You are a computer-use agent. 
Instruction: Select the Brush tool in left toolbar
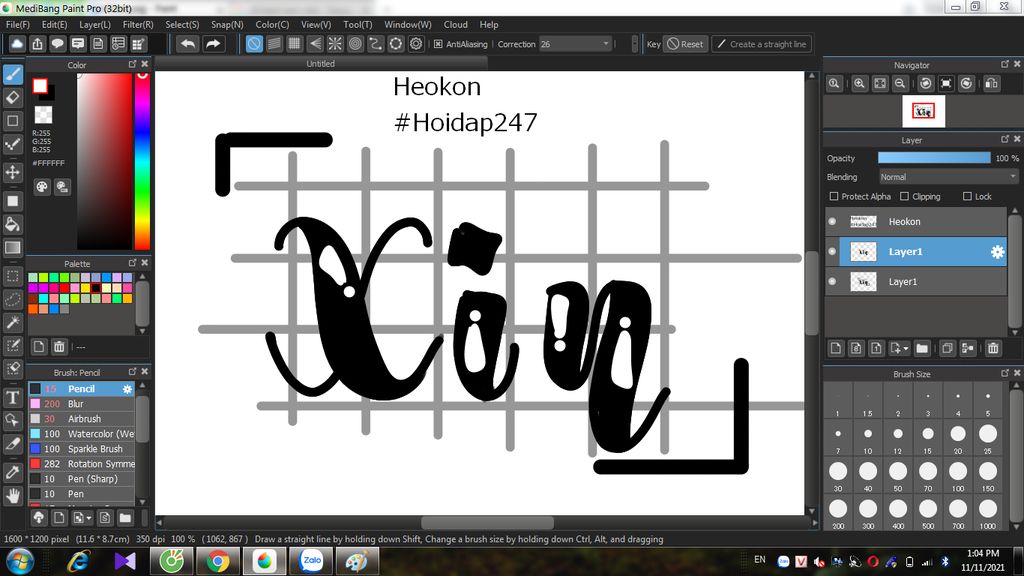pos(12,74)
